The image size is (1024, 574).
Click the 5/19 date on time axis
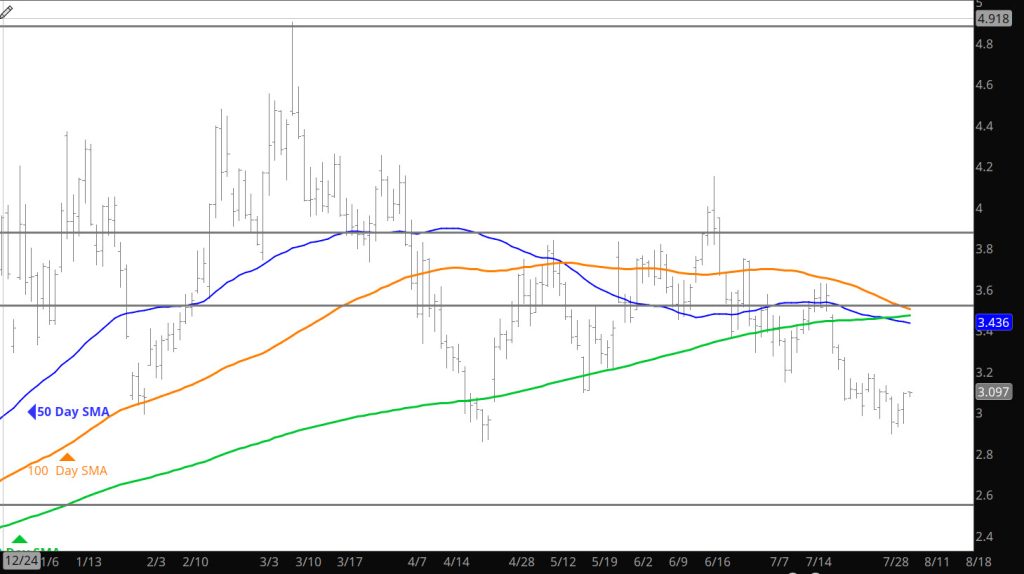tap(604, 562)
